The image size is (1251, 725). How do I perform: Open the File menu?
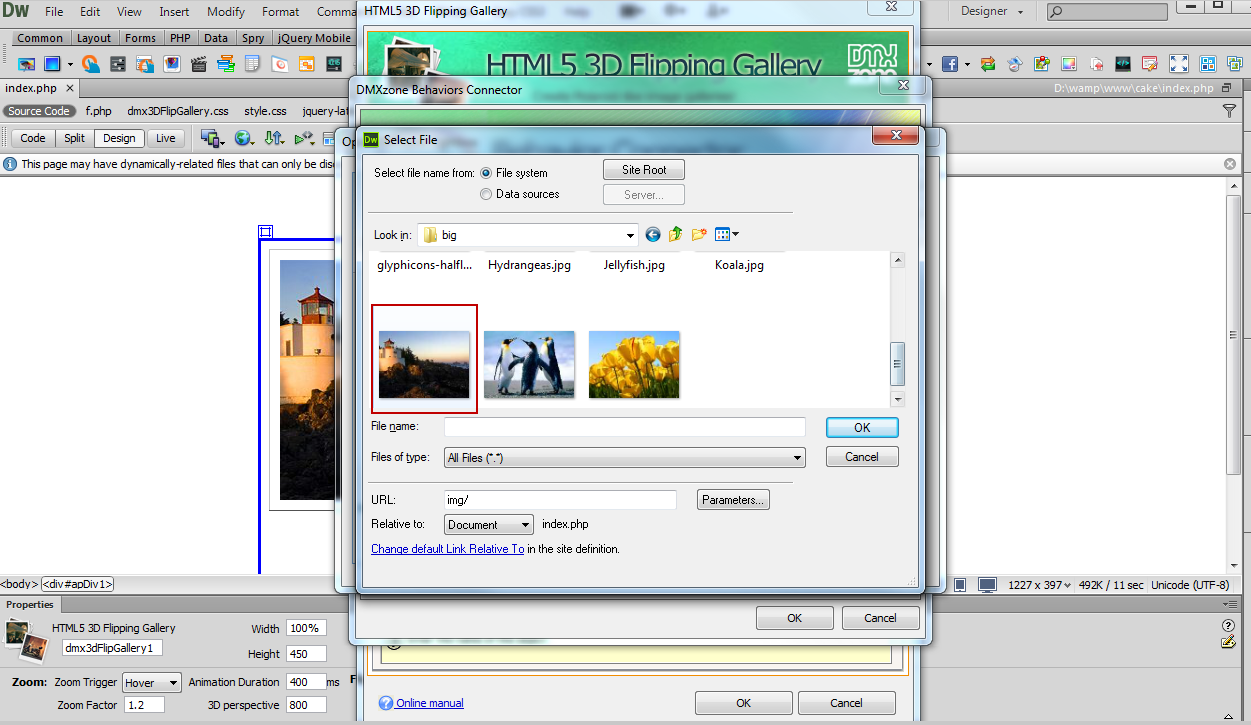pos(54,12)
